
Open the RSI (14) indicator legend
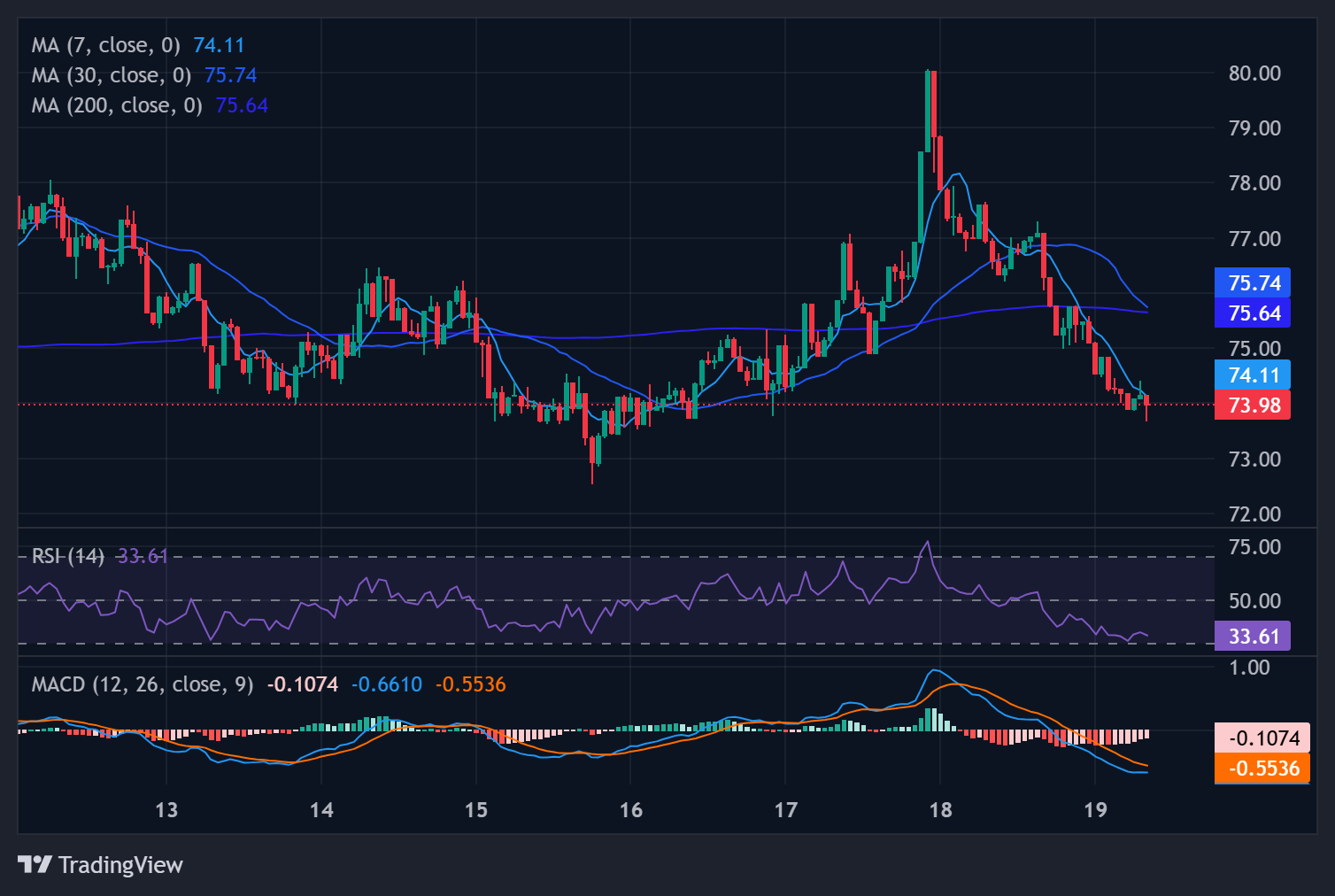click(x=67, y=556)
